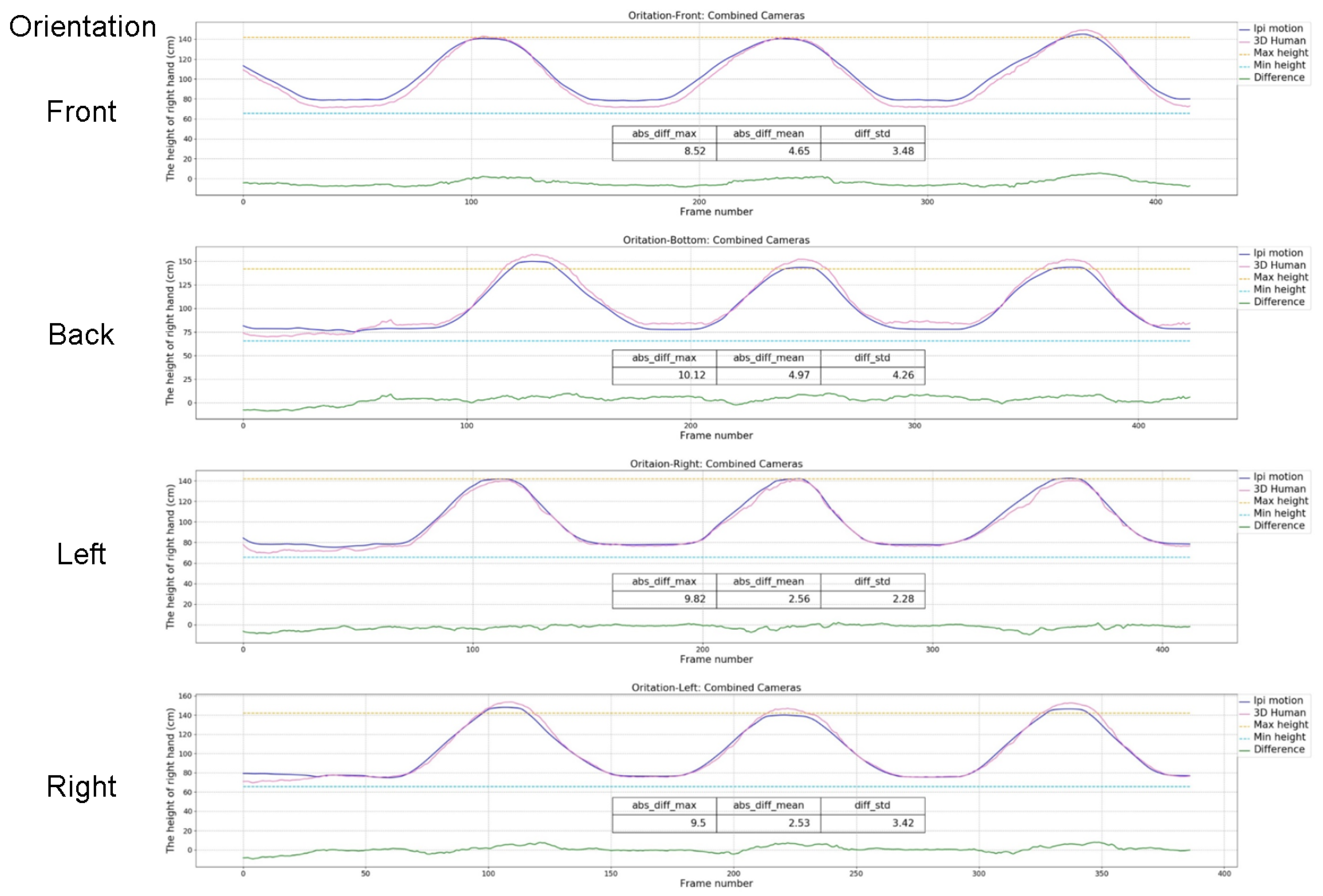Click '3D Human' legend entry in Back chart
This screenshot has width=1323, height=896.
point(1279,265)
